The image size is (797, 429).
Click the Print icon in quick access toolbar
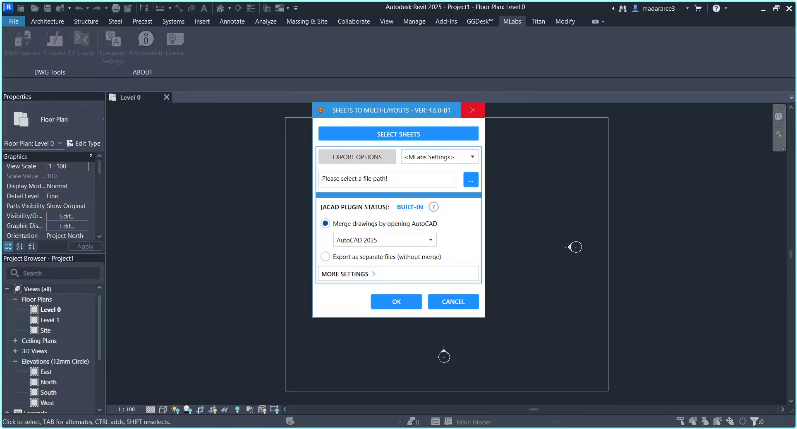(116, 8)
